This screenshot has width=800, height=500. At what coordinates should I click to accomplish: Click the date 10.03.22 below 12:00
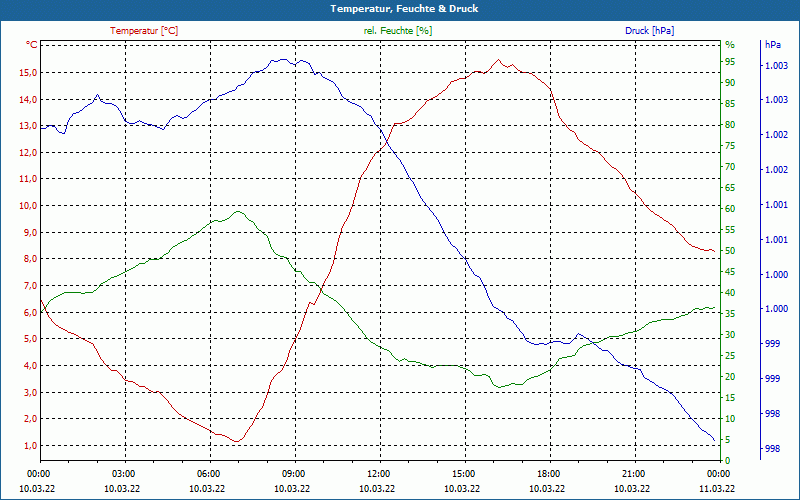[x=377, y=488]
